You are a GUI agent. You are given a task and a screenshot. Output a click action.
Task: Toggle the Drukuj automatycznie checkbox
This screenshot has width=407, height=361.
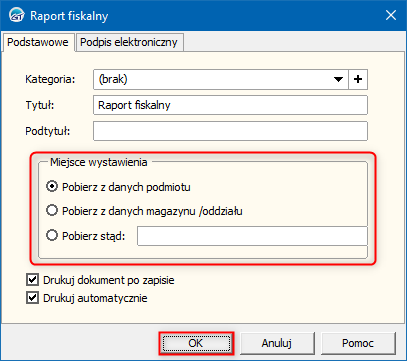32,298
